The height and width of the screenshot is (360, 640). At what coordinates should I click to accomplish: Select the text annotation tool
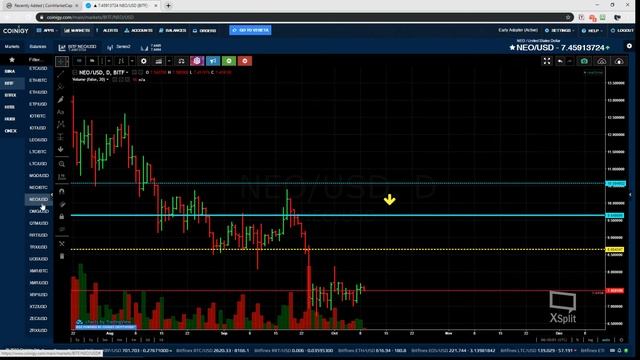[x=61, y=112]
